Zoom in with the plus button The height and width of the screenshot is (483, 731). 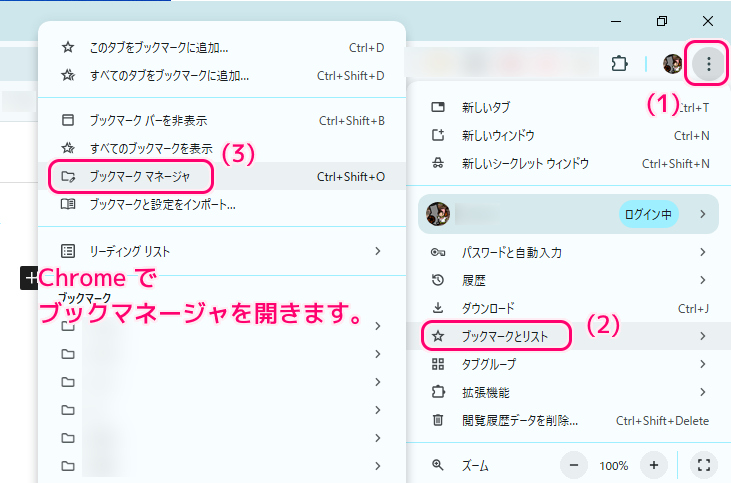click(x=653, y=465)
